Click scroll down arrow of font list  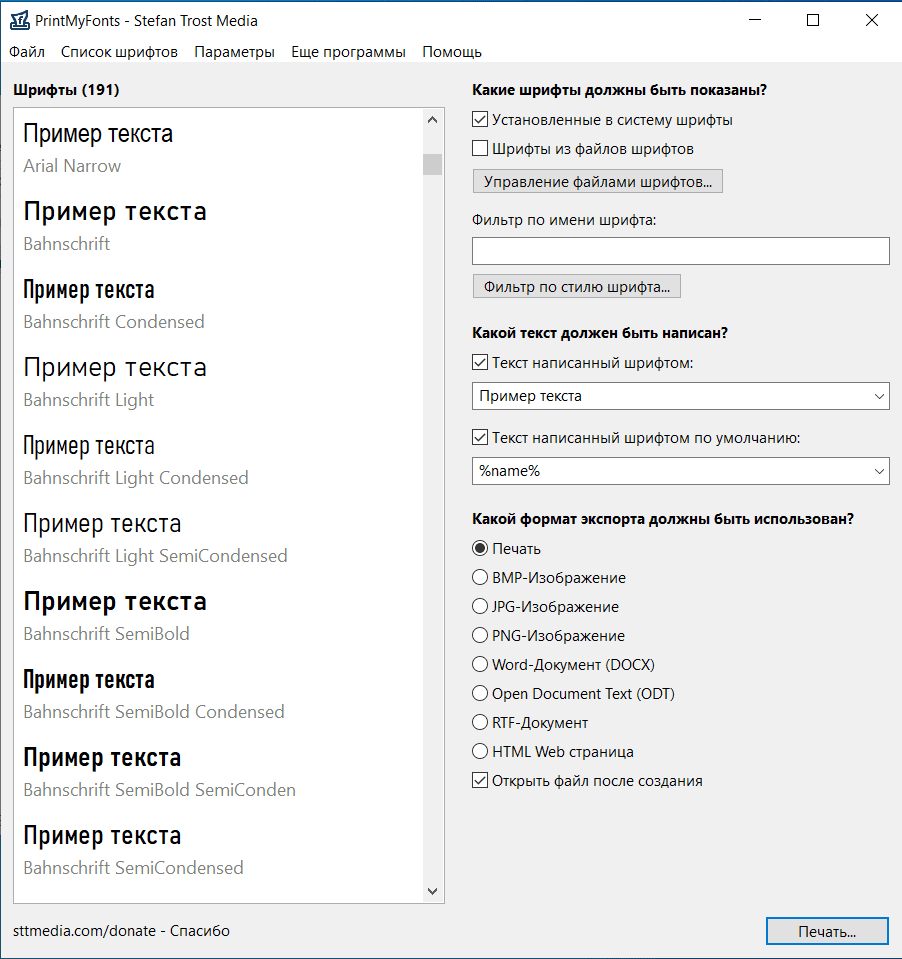pyautogui.click(x=432, y=890)
